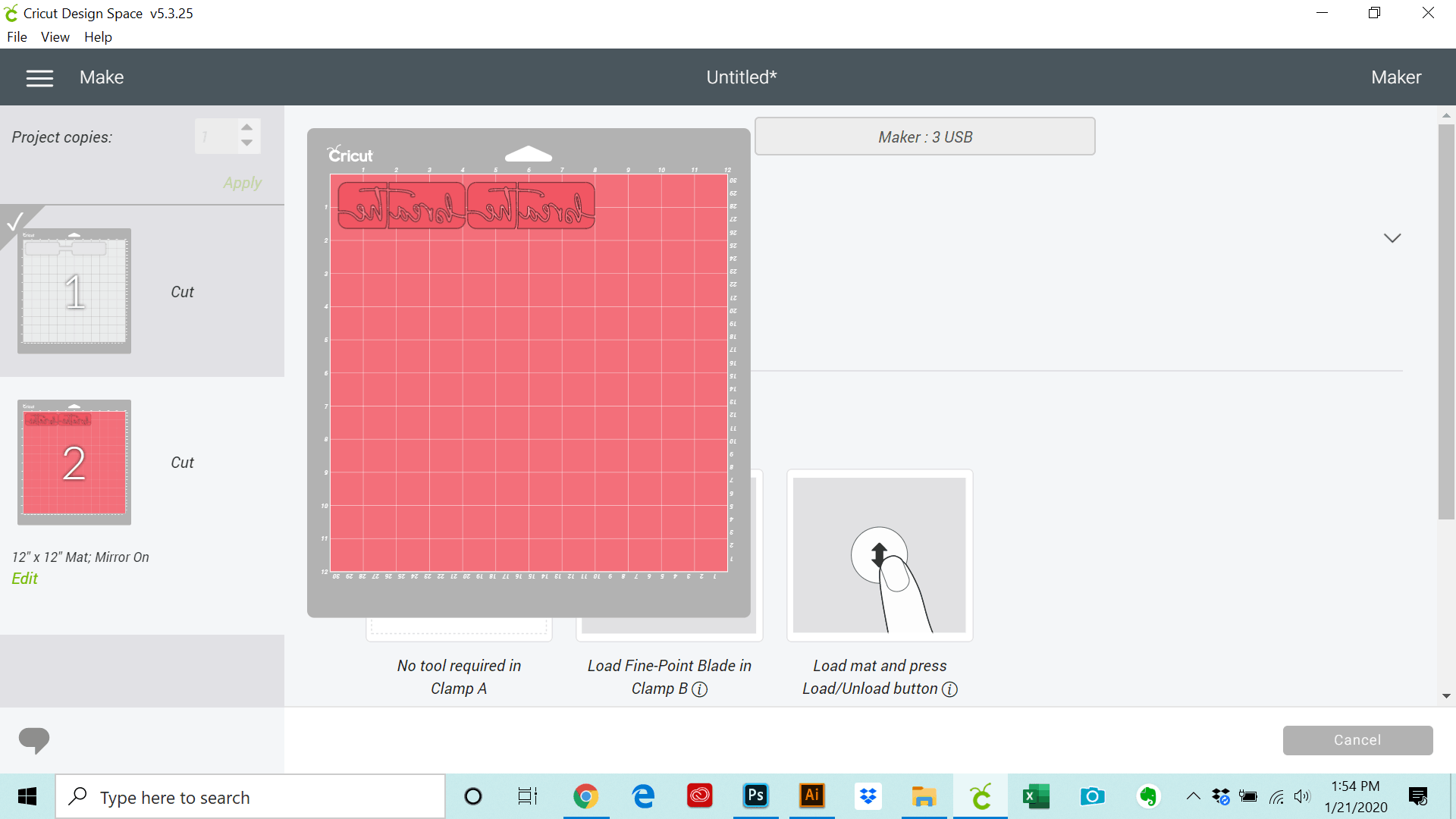Image resolution: width=1456 pixels, height=819 pixels.
Task: Open Photoshop from the taskbar
Action: point(755,795)
